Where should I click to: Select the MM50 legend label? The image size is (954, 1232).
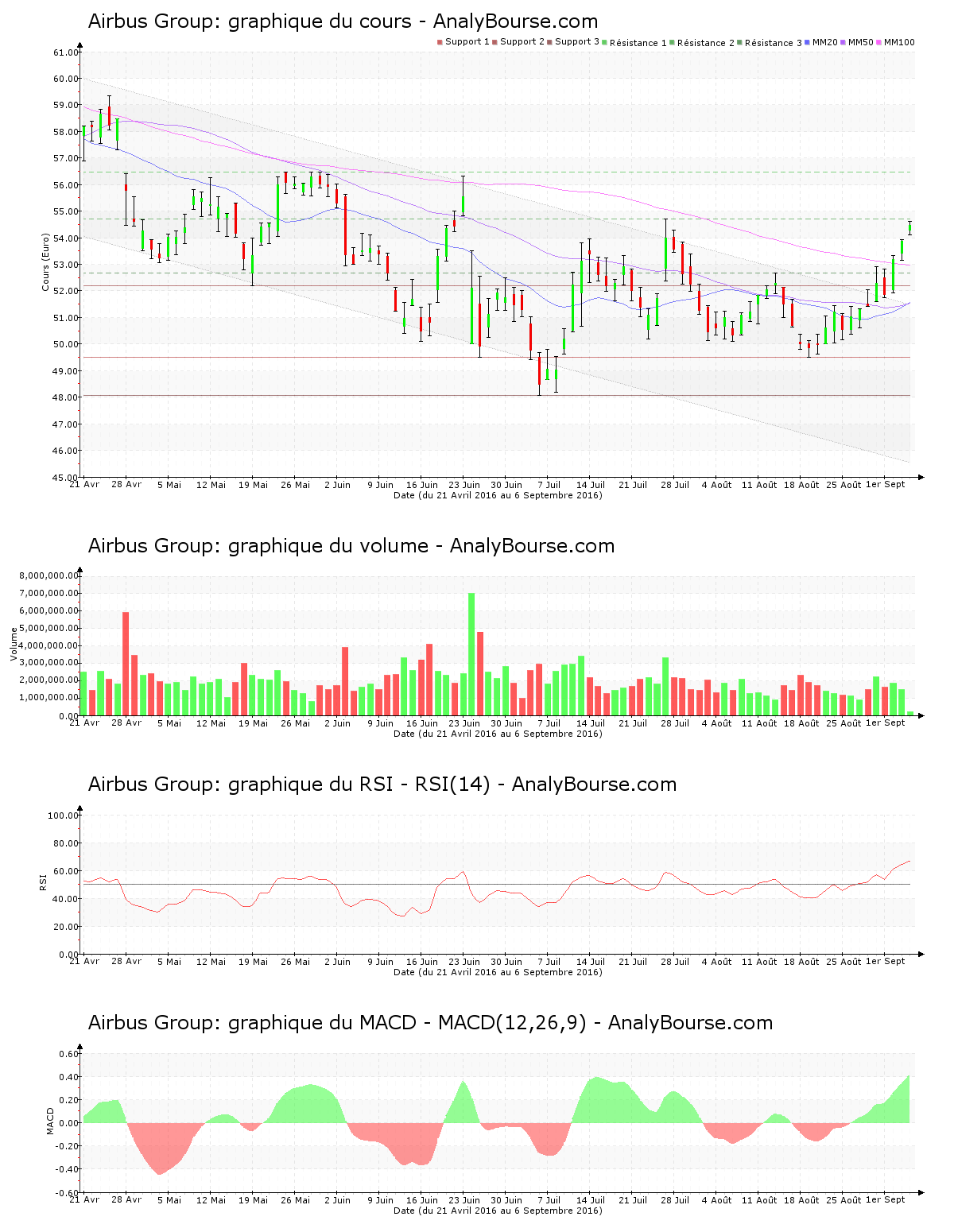point(861,42)
